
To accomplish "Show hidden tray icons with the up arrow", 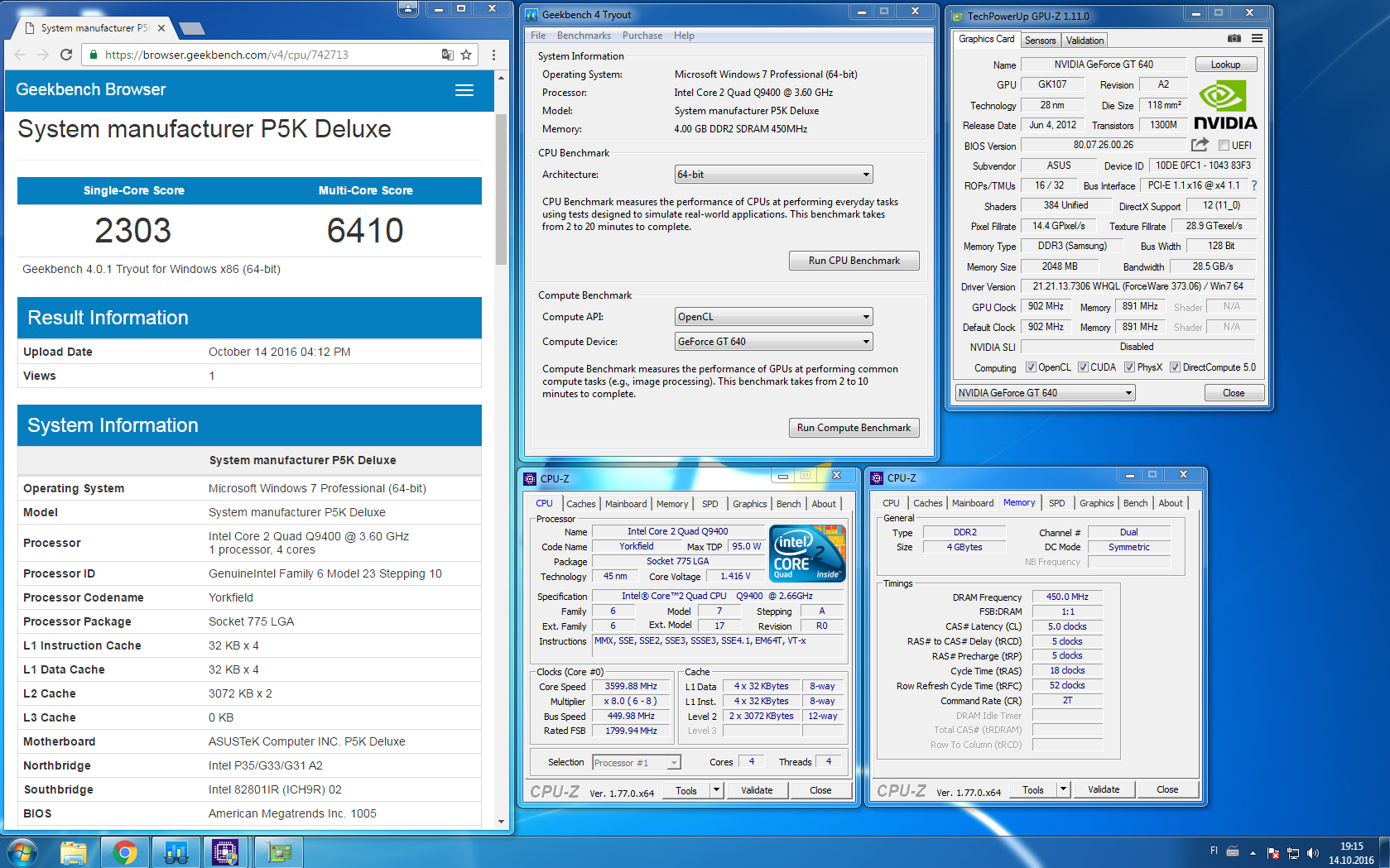I will 1253,852.
